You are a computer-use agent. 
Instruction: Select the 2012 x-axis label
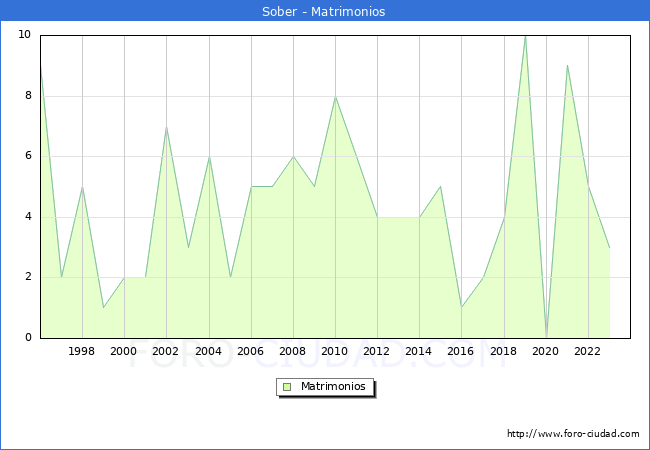coord(376,351)
